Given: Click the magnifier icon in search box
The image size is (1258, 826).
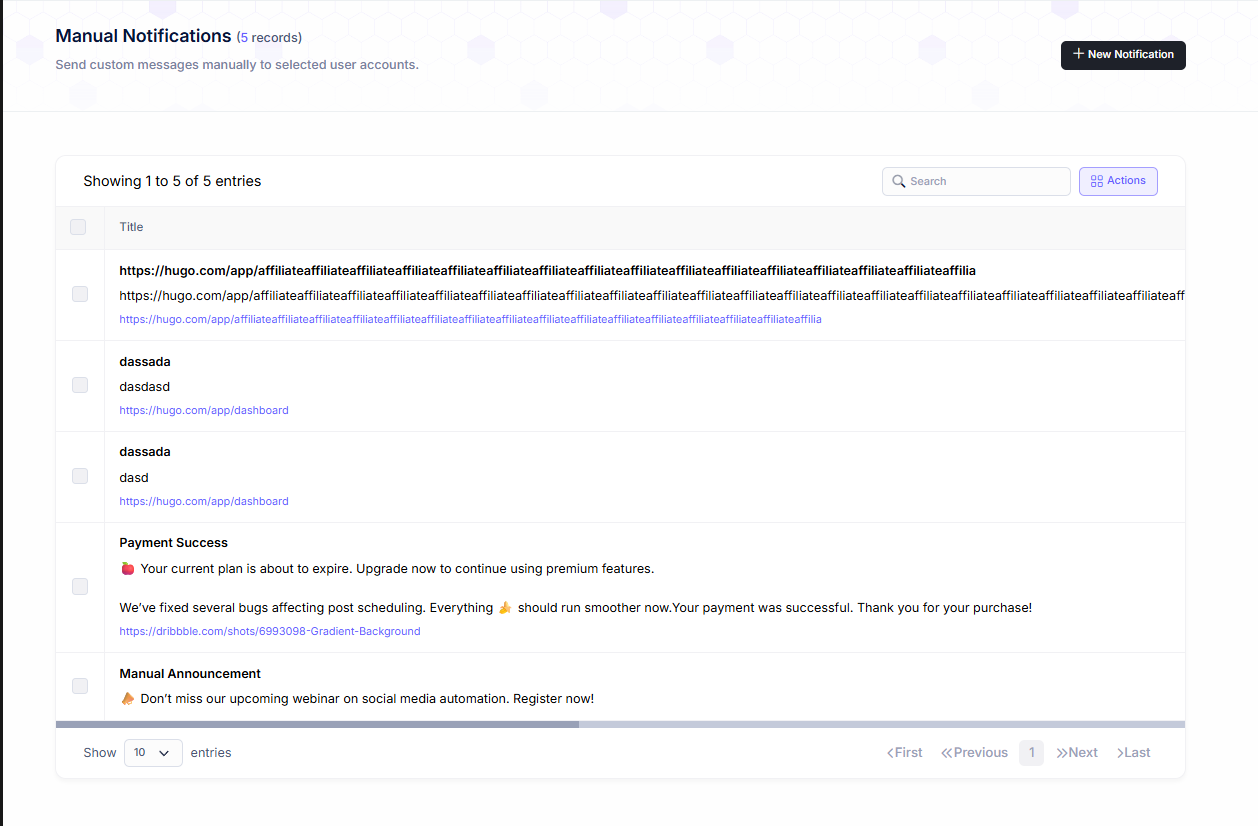Looking at the screenshot, I should tap(898, 182).
